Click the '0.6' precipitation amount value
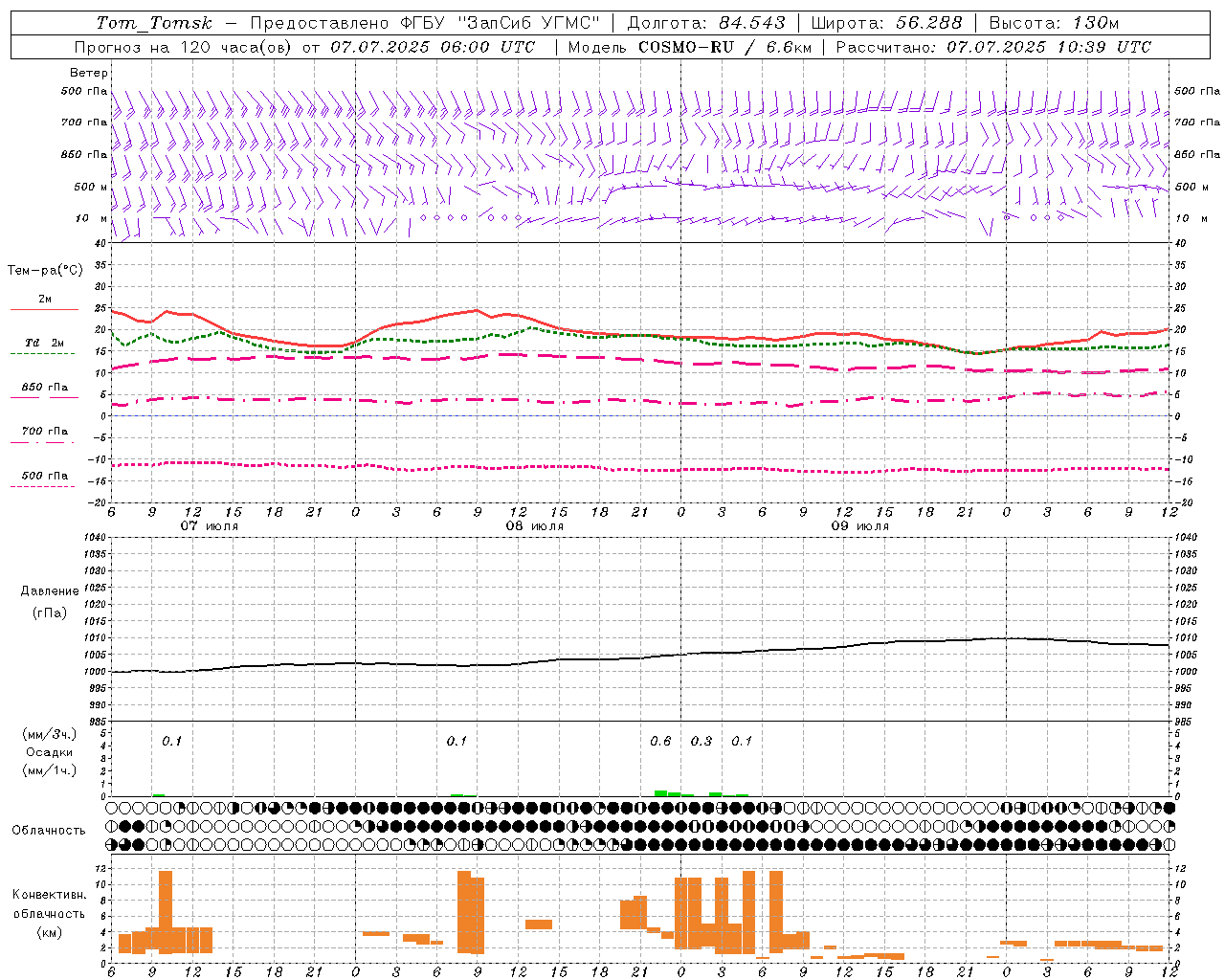Screen dimensions: 1225x980 point(660,742)
